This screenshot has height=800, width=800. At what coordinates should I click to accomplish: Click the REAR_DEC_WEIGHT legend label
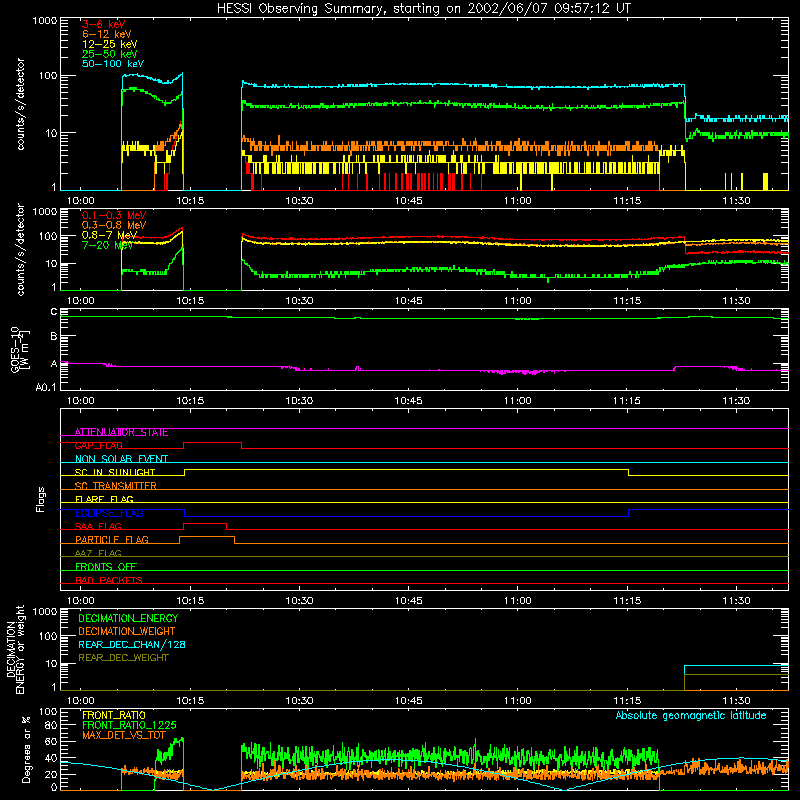pyautogui.click(x=123, y=658)
